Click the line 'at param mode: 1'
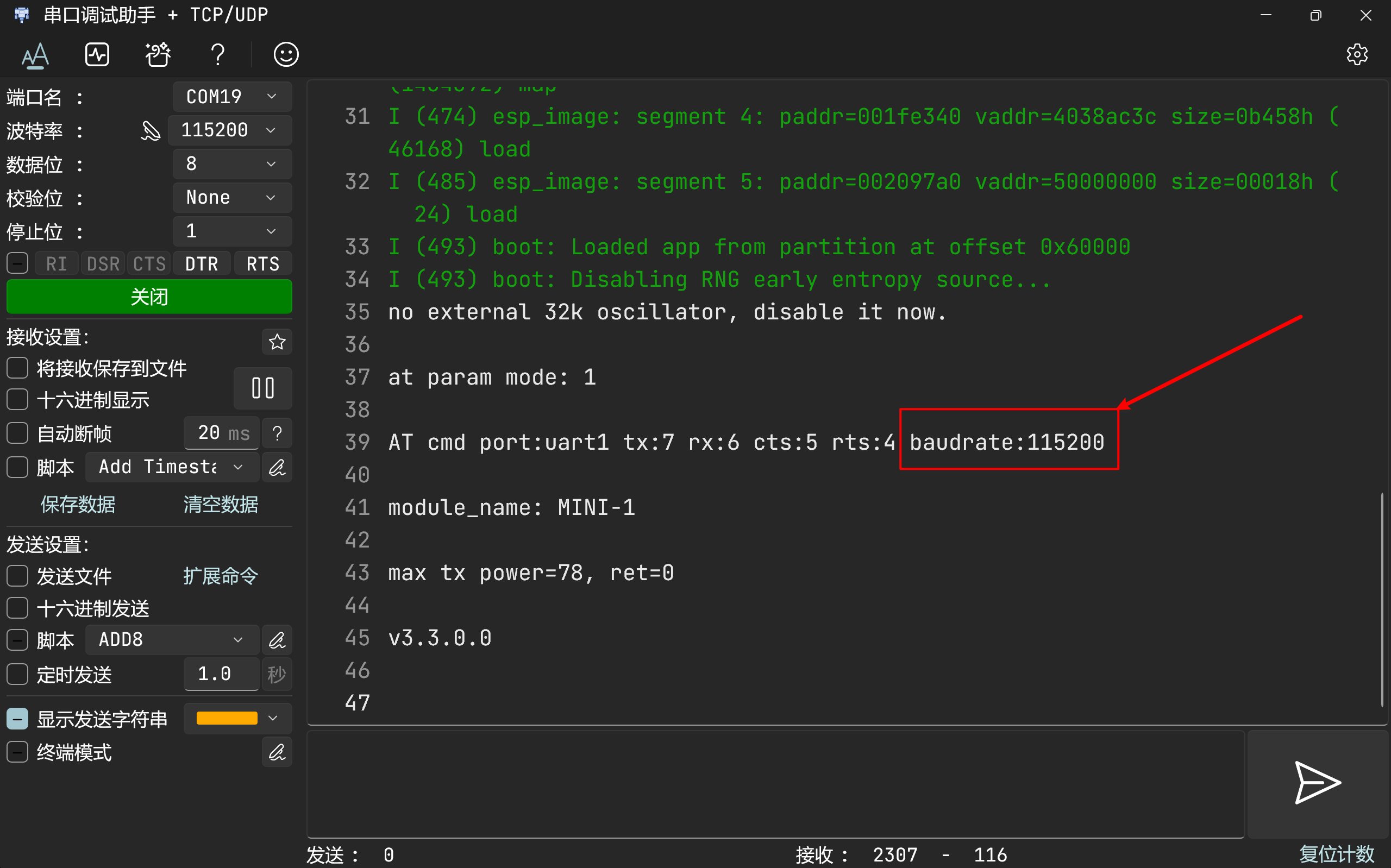Screen dimensions: 1391x868 click(x=492, y=378)
